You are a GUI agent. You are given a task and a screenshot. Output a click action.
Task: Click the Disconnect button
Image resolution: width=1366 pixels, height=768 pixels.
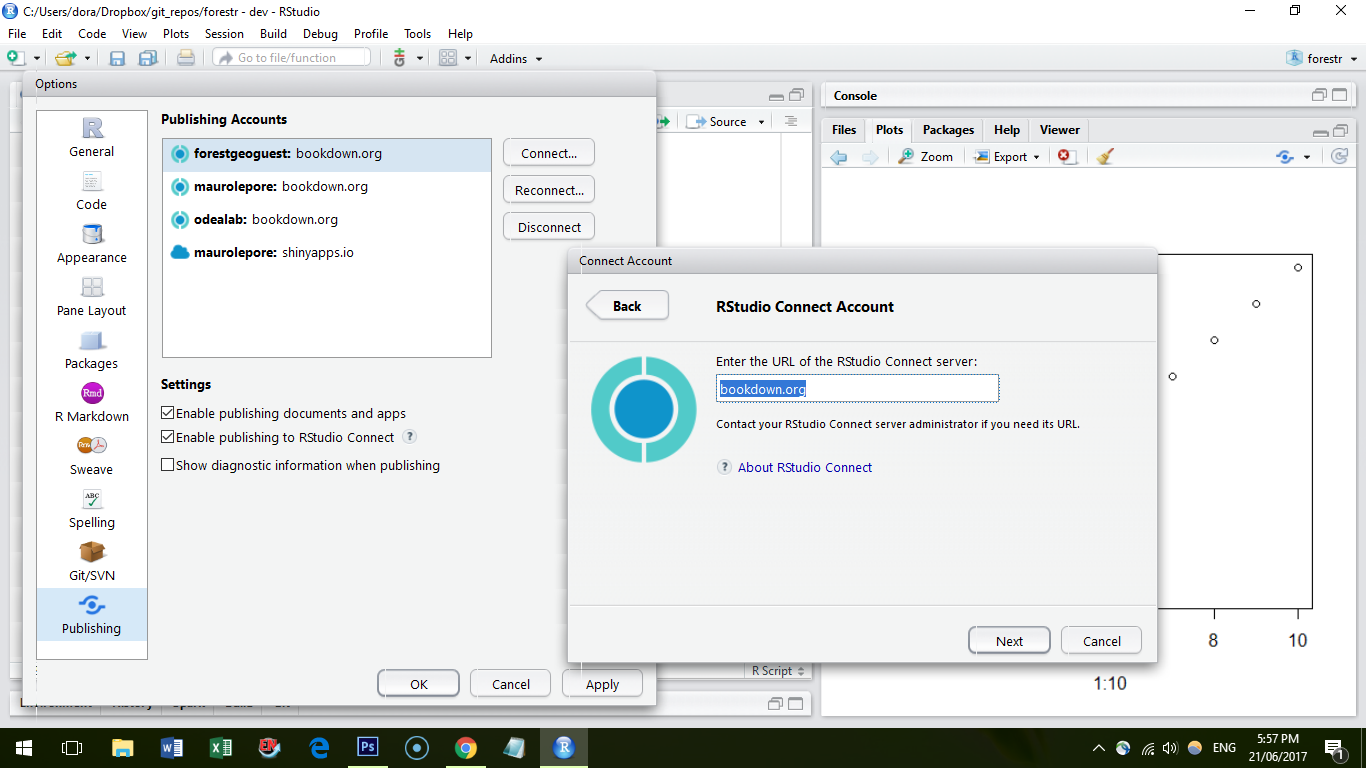coord(549,227)
